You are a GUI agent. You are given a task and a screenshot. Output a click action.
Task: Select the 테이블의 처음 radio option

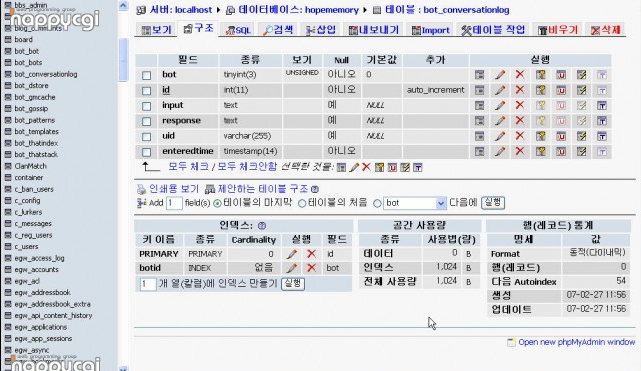(x=302, y=203)
